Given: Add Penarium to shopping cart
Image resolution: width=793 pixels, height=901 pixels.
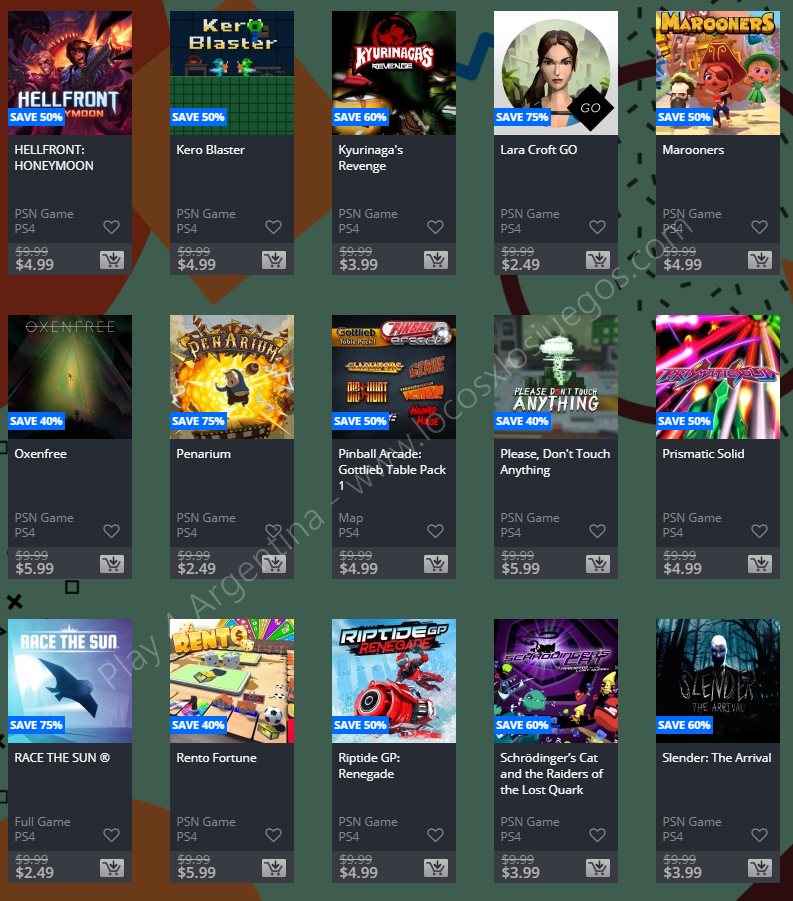Looking at the screenshot, I should (273, 565).
